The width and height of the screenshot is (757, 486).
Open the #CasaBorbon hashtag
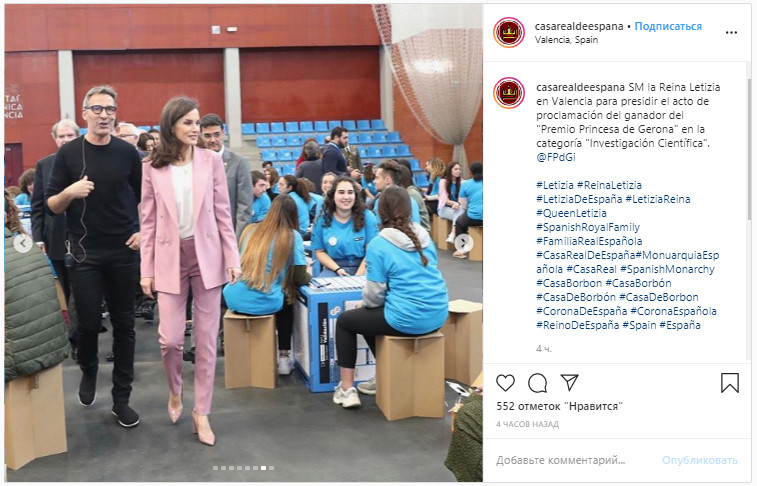[569, 283]
